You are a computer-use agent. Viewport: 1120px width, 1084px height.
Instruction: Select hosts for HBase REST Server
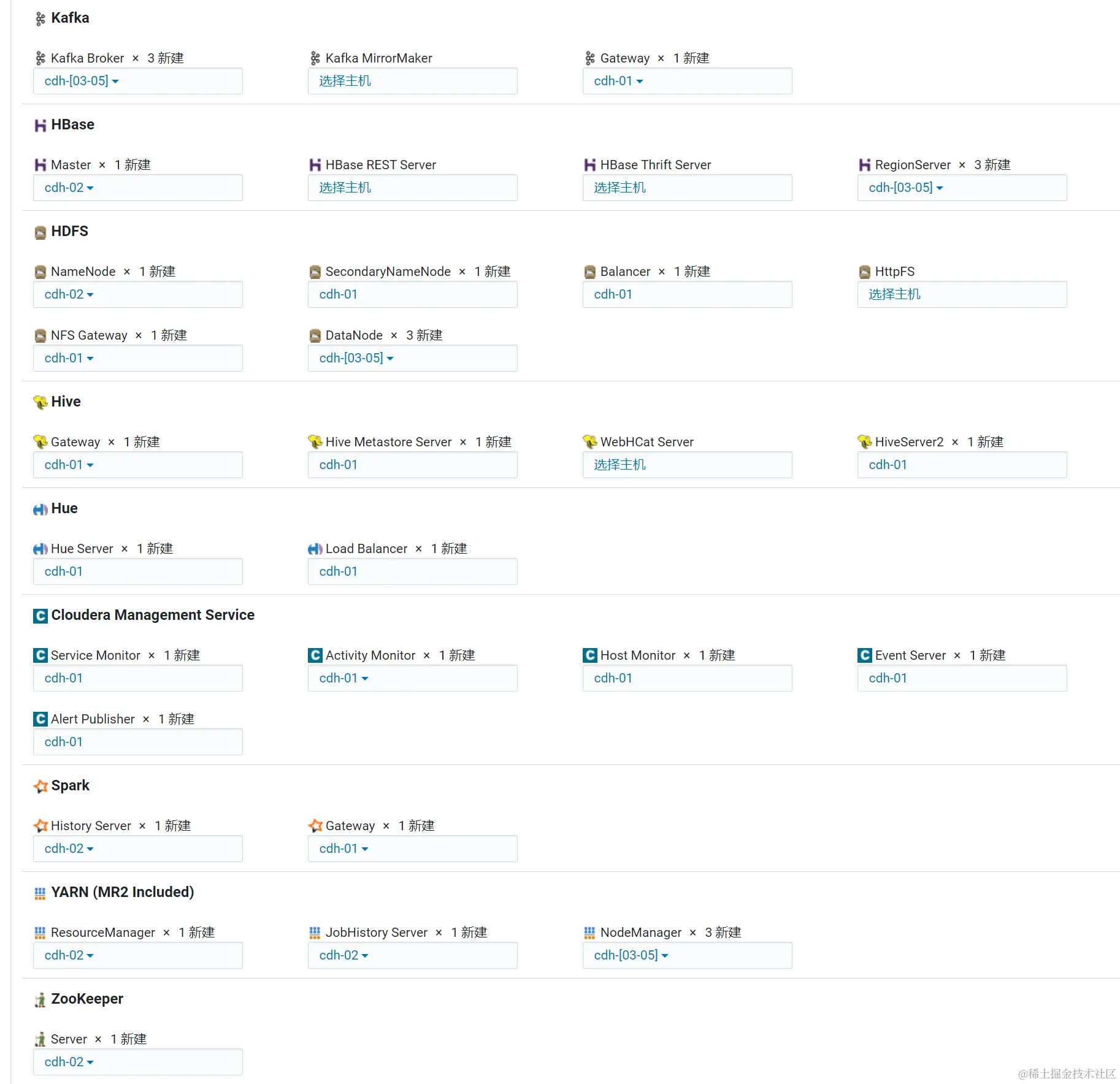pyautogui.click(x=413, y=188)
